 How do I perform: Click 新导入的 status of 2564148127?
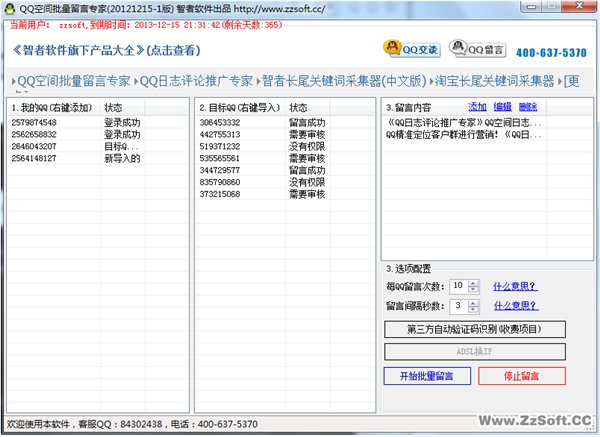click(x=122, y=158)
